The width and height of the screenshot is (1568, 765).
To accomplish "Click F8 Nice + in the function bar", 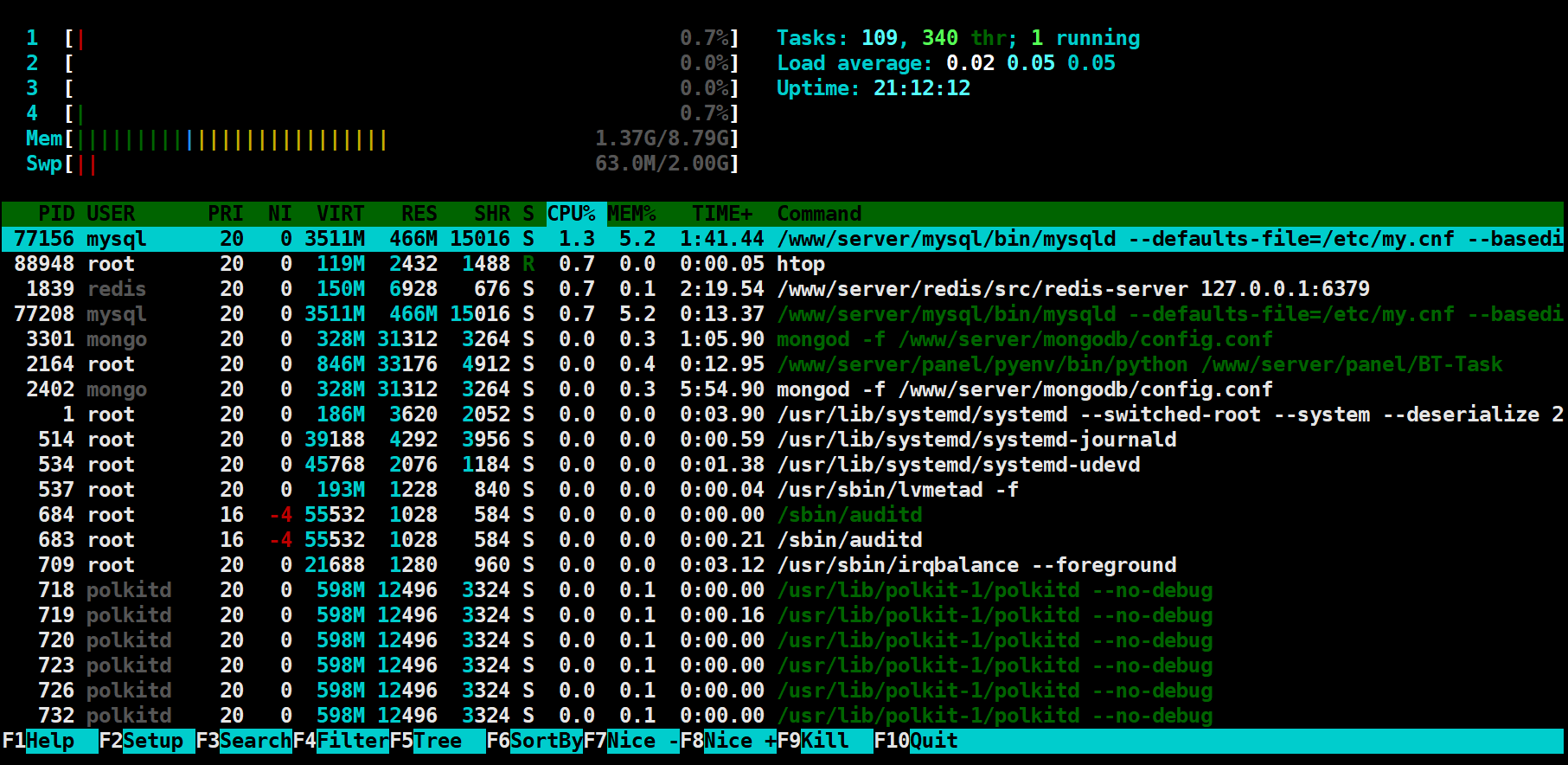I will (x=727, y=741).
